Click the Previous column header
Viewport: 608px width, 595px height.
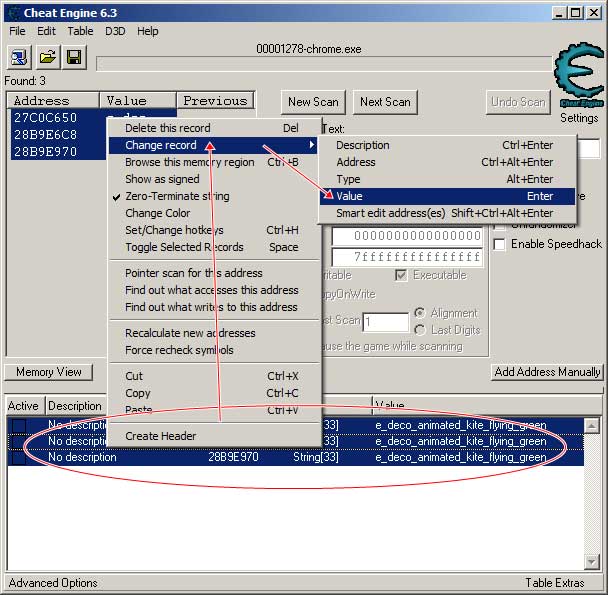[x=215, y=100]
